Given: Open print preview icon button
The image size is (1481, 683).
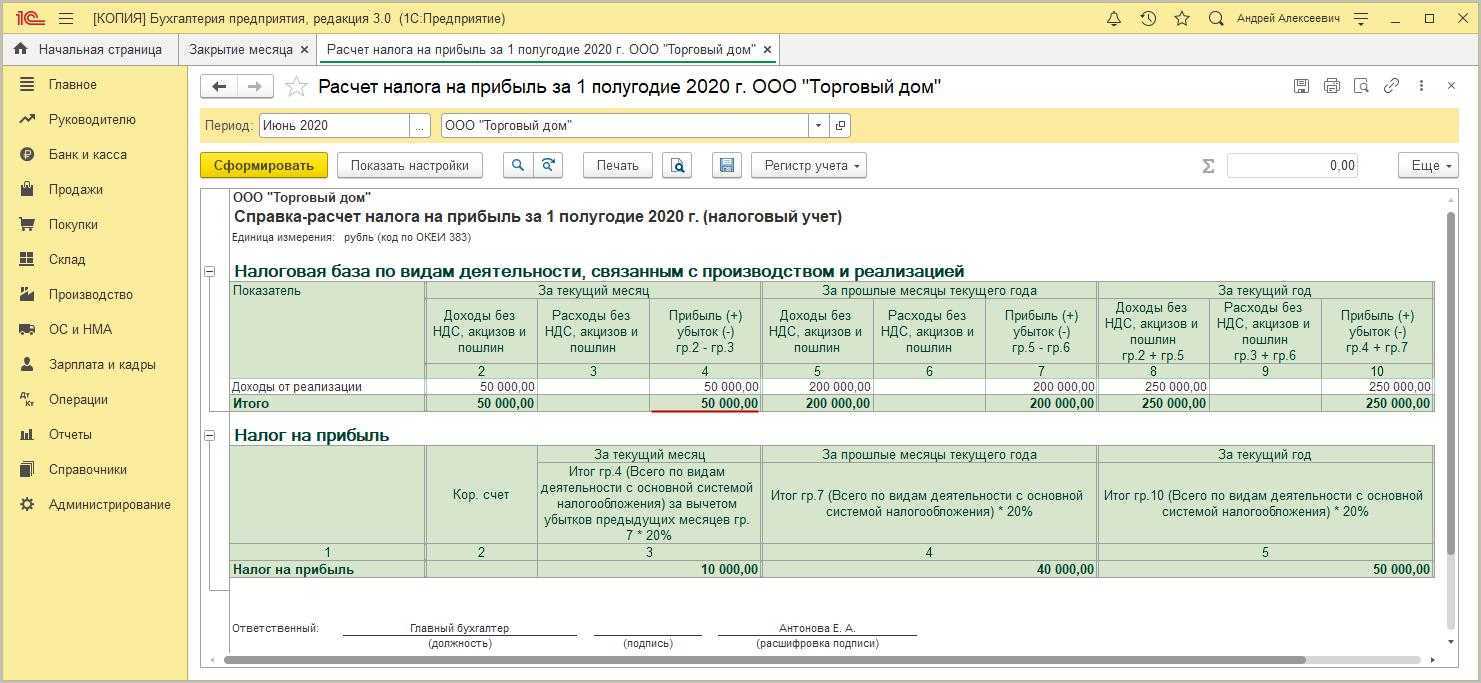Looking at the screenshot, I should point(678,165).
